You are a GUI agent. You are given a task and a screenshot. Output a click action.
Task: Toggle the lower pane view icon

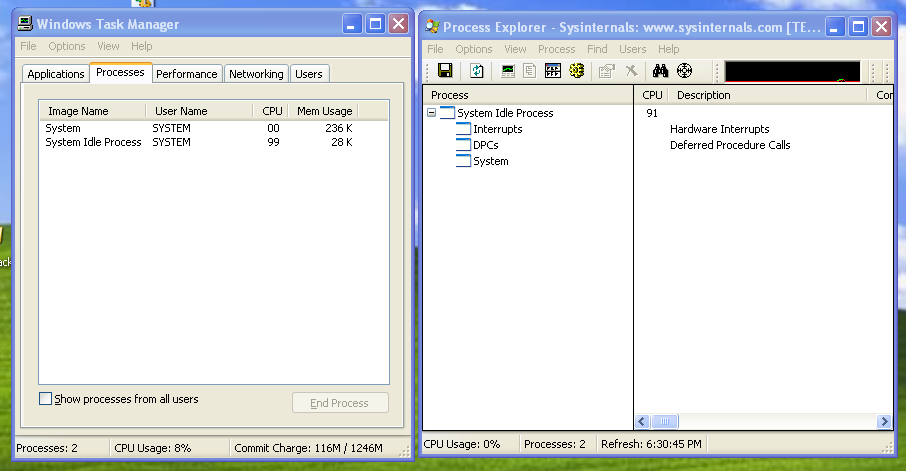pos(553,71)
